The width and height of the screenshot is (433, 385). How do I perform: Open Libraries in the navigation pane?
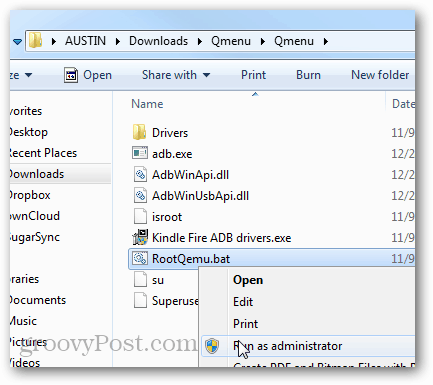tap(24, 279)
